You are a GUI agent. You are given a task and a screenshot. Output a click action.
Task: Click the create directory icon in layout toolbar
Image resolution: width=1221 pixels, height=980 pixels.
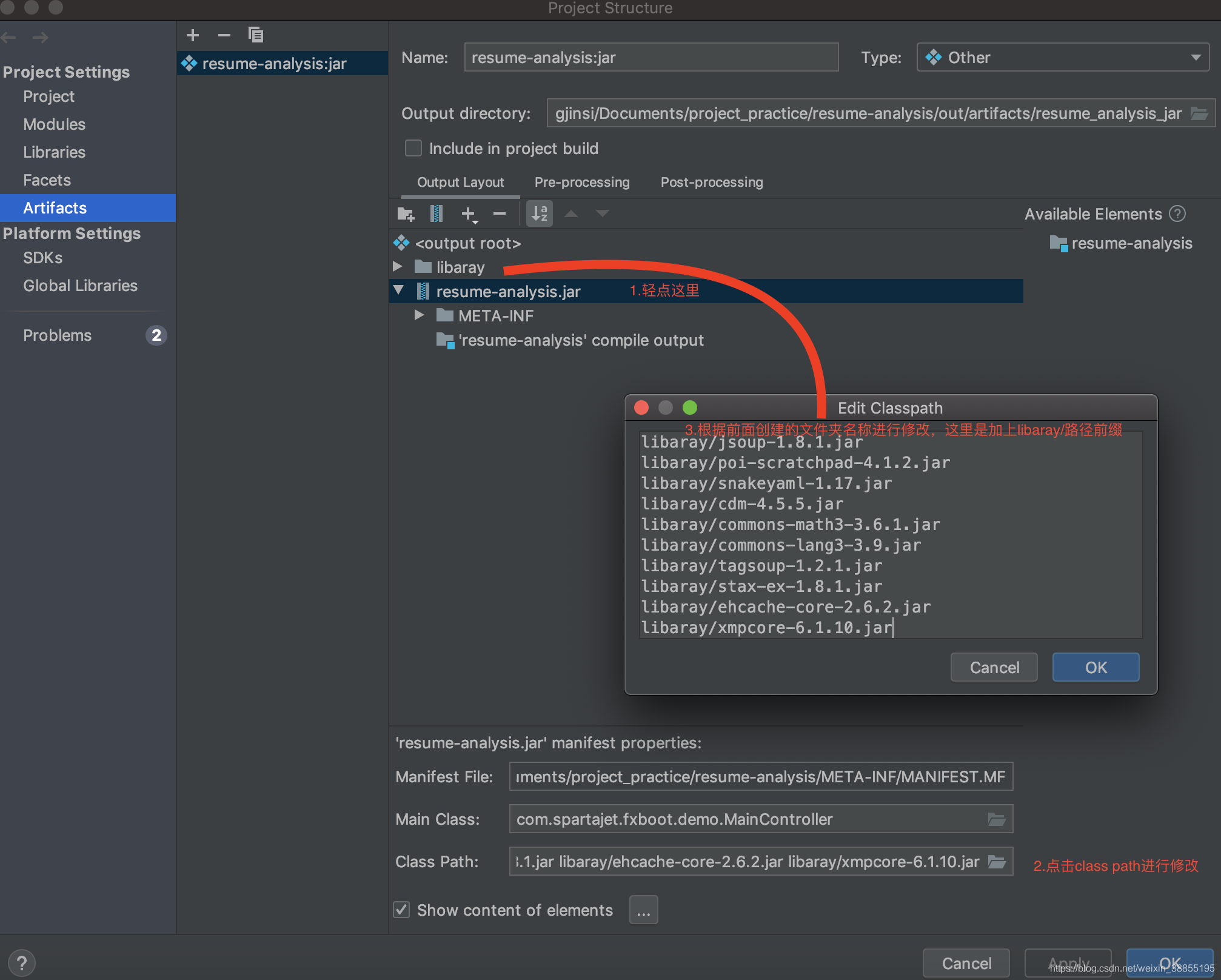(405, 213)
